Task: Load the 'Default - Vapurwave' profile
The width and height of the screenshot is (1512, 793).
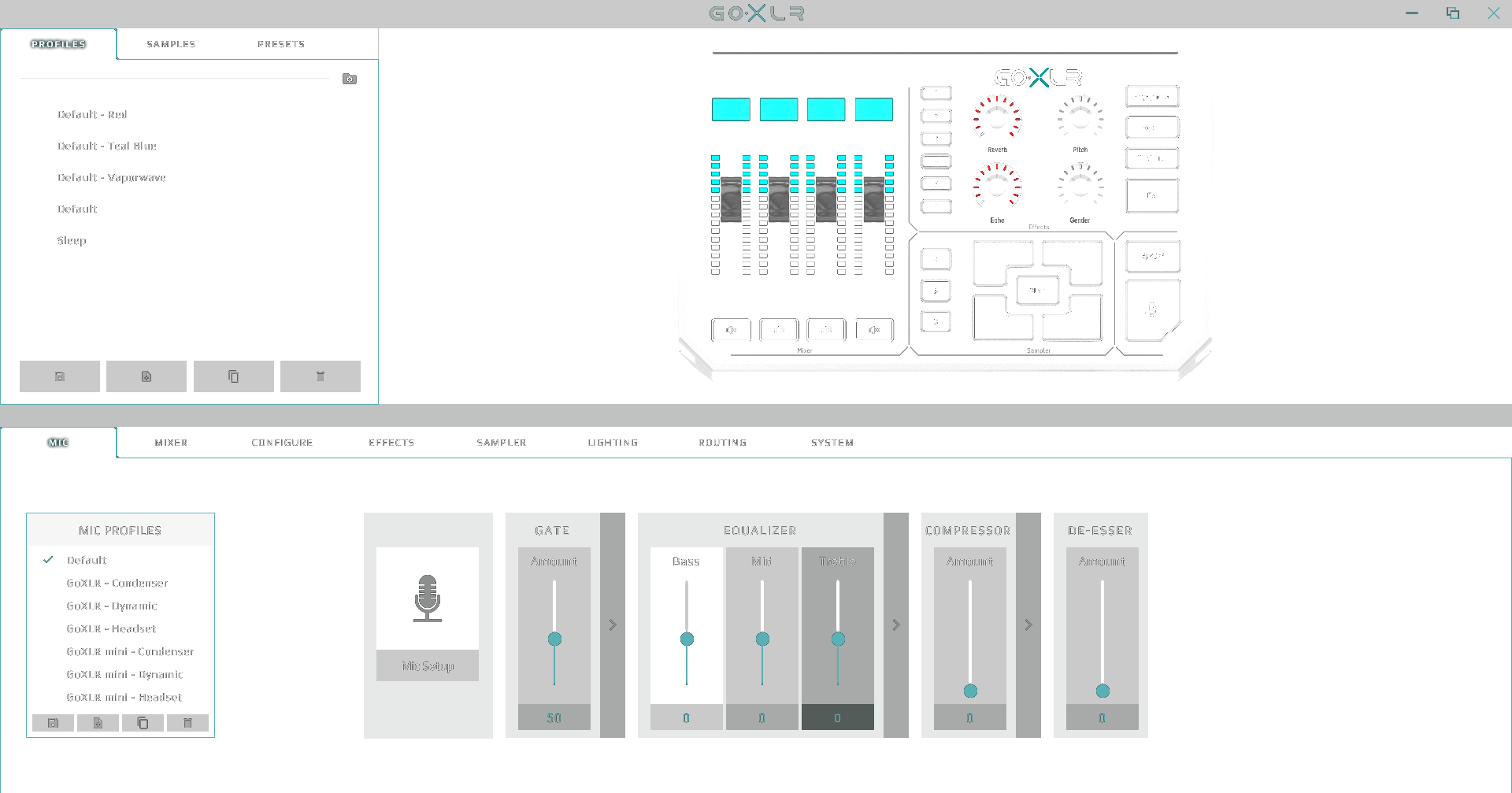Action: pyautogui.click(x=112, y=177)
